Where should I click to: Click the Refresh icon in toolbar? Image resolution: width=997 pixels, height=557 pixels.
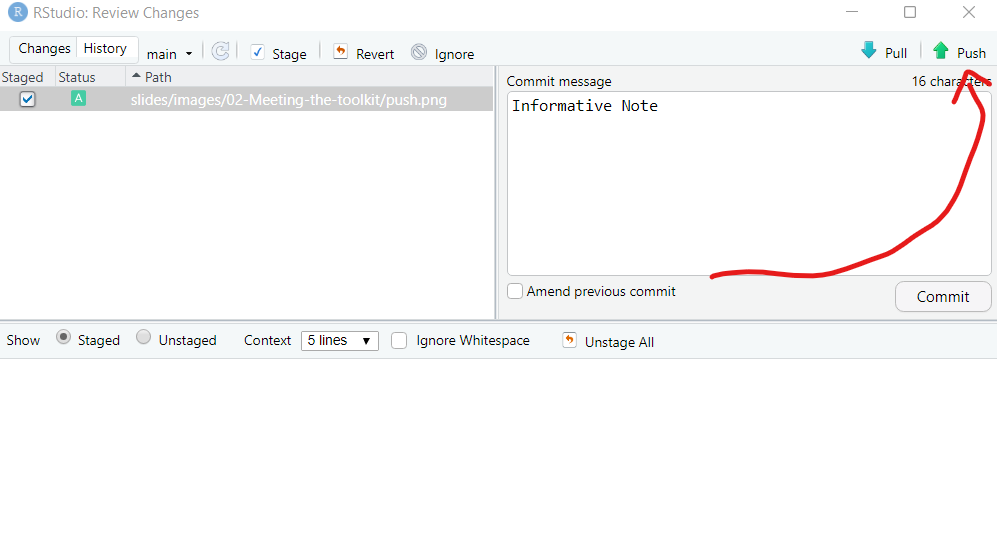[x=220, y=52]
